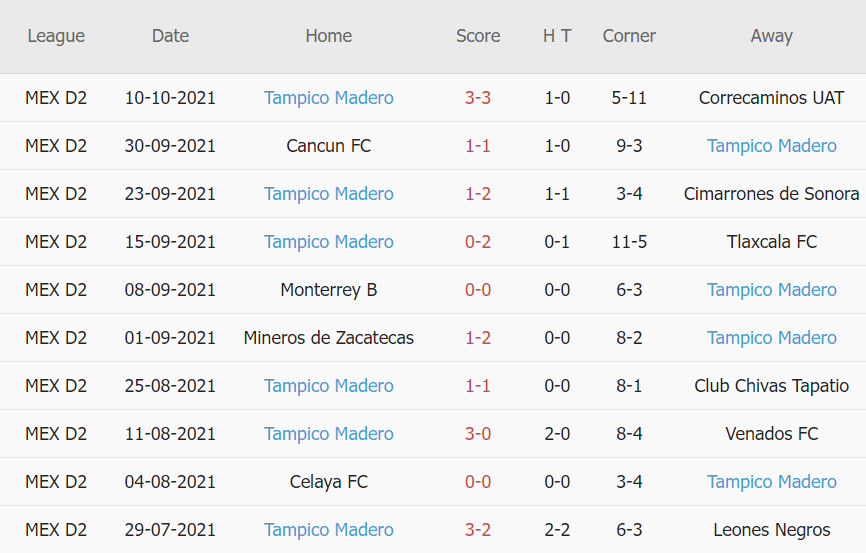Select Cimarrones de Sonora team name
This screenshot has height=553, width=866.
click(x=771, y=194)
